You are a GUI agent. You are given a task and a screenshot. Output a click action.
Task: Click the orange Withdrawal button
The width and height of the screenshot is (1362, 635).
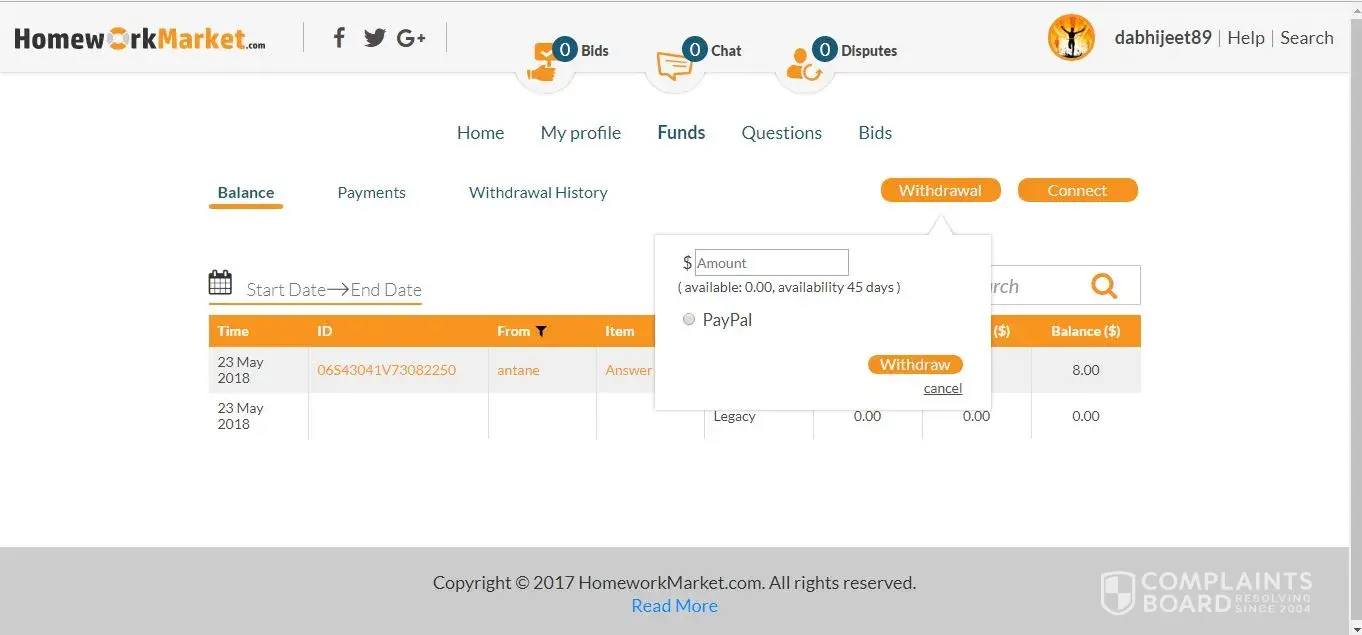tap(940, 190)
